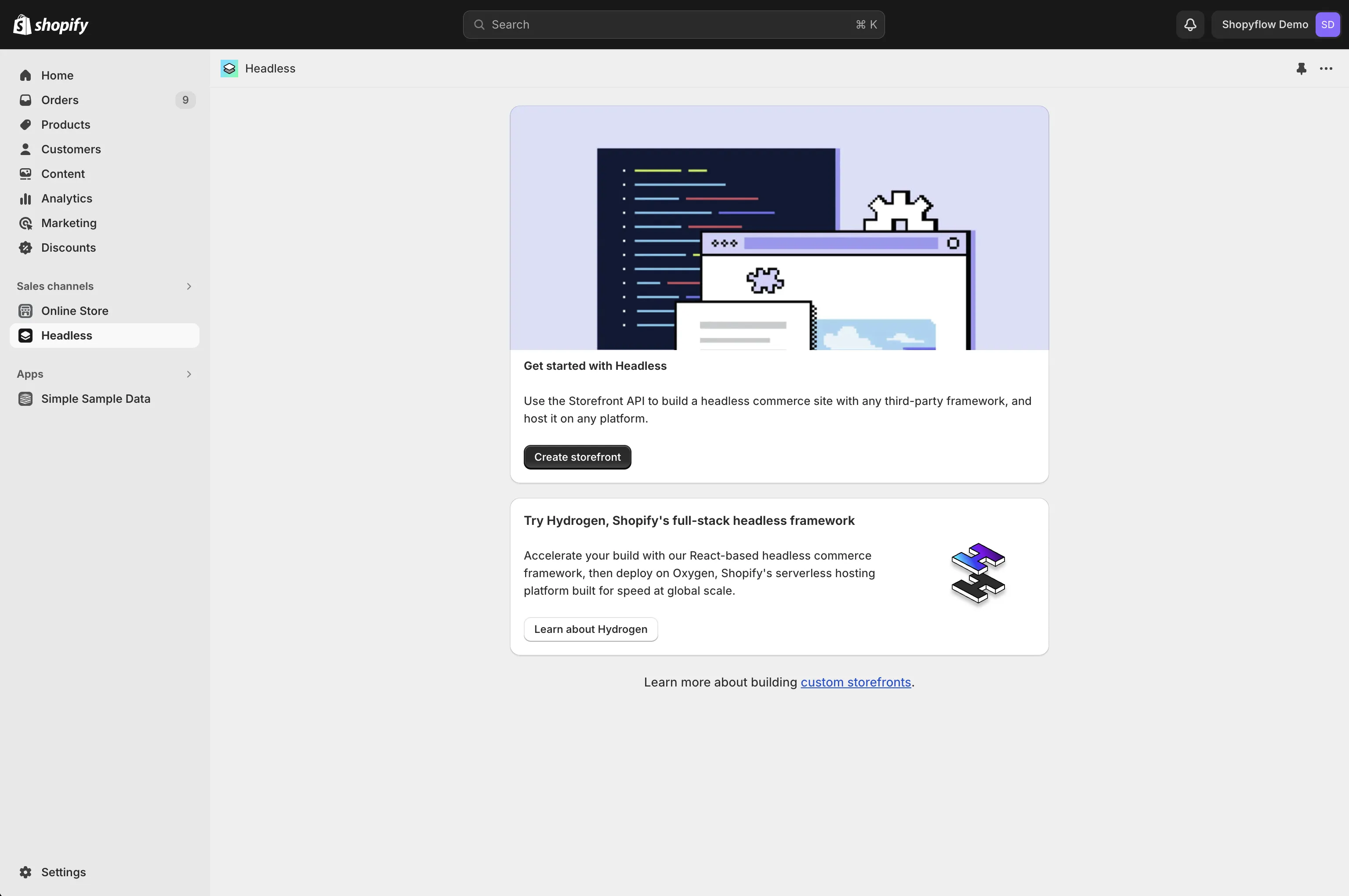Open Marketing section

click(x=105, y=223)
